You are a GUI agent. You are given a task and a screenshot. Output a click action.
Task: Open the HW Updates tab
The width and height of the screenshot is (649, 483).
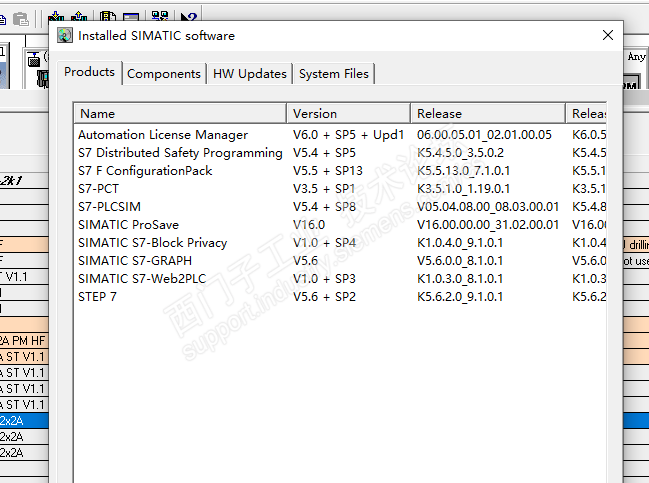click(x=250, y=74)
